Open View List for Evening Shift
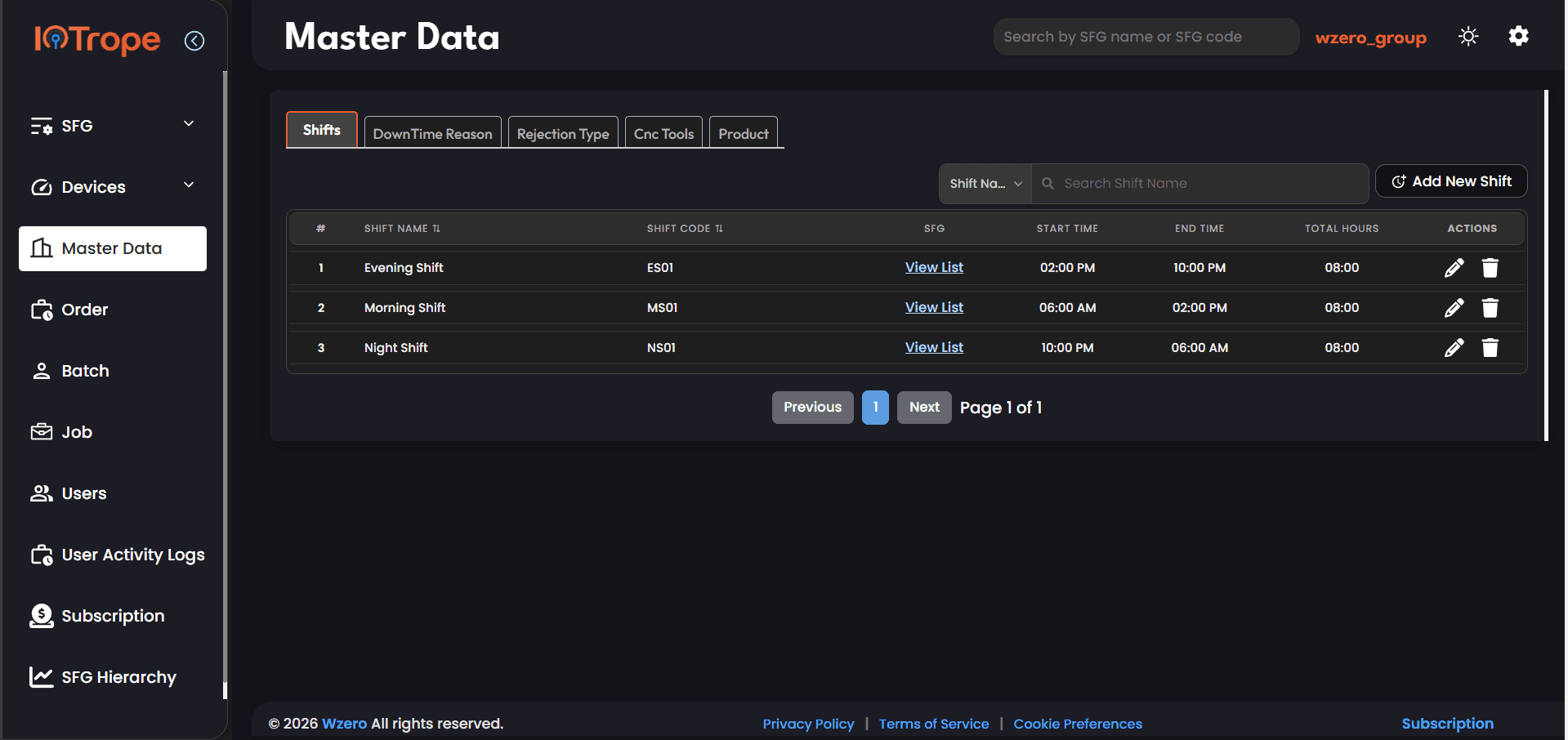Image resolution: width=1568 pixels, height=740 pixels. point(934,267)
